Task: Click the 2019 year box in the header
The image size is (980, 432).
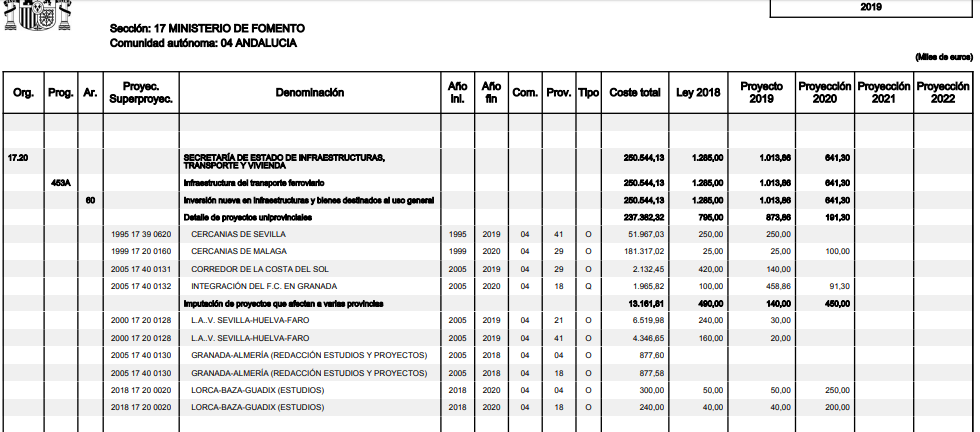Action: pos(870,7)
